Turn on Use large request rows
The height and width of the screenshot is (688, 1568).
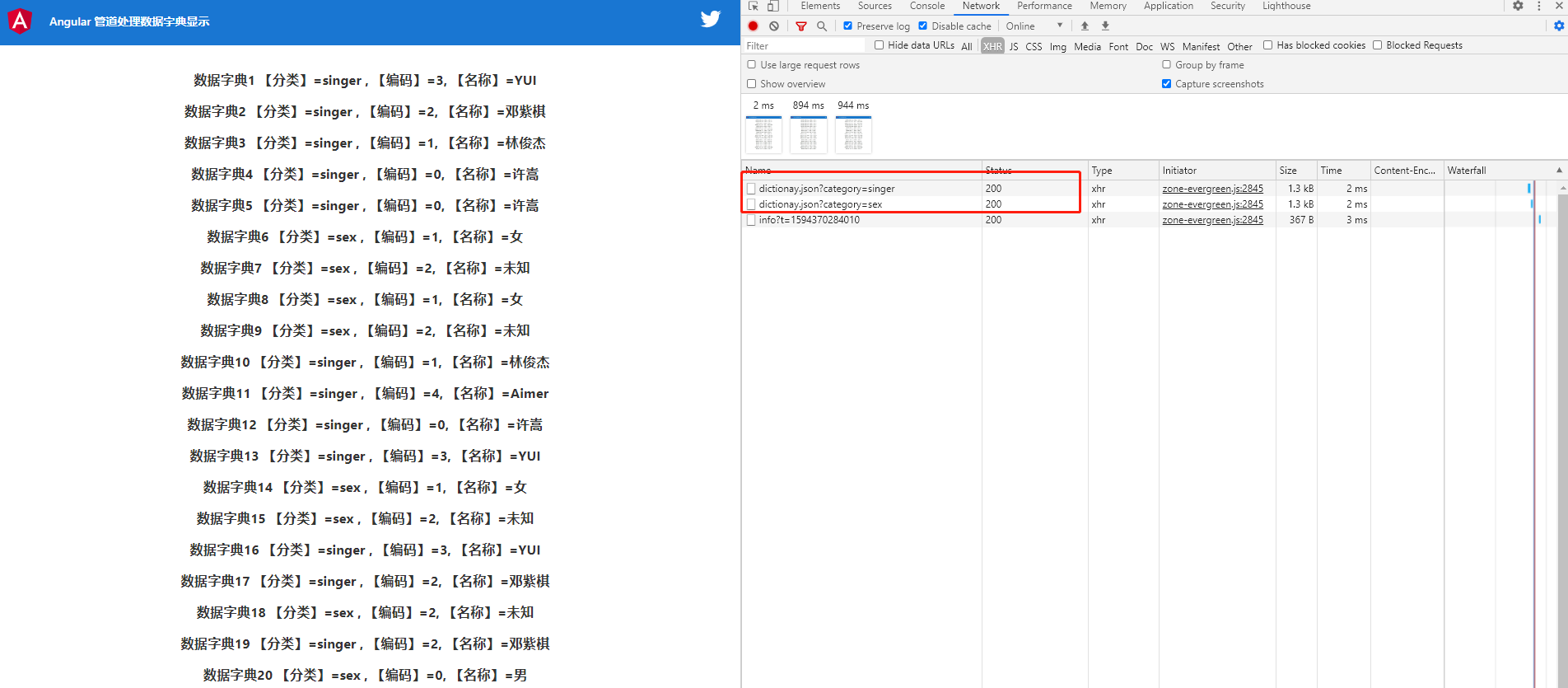pyautogui.click(x=751, y=64)
